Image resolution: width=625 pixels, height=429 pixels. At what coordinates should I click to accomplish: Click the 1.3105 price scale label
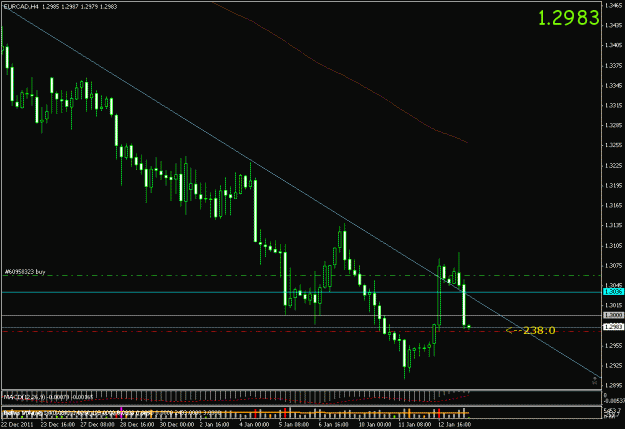(x=613, y=245)
